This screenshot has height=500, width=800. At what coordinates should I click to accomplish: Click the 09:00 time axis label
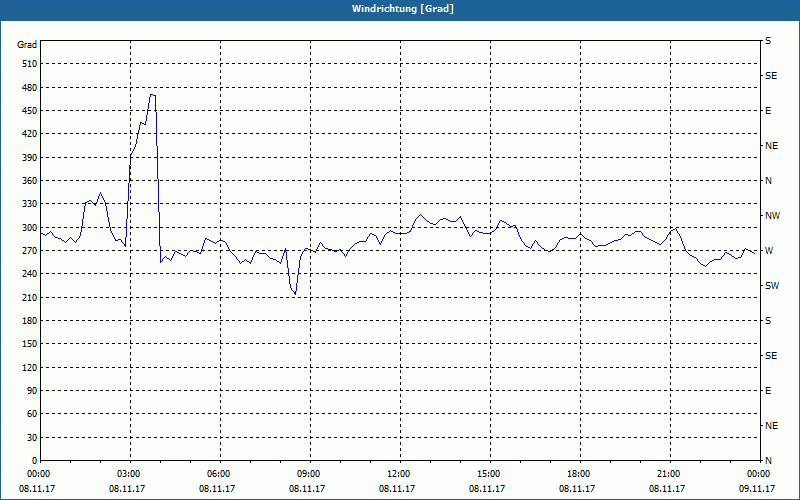pyautogui.click(x=308, y=474)
